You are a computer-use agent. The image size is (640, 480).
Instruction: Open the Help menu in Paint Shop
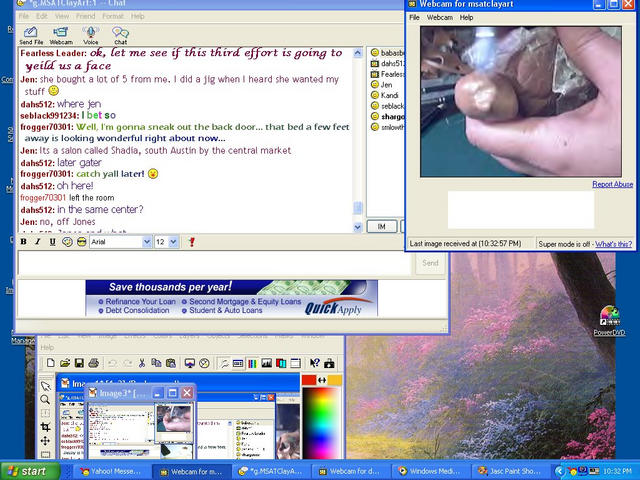coord(47,347)
